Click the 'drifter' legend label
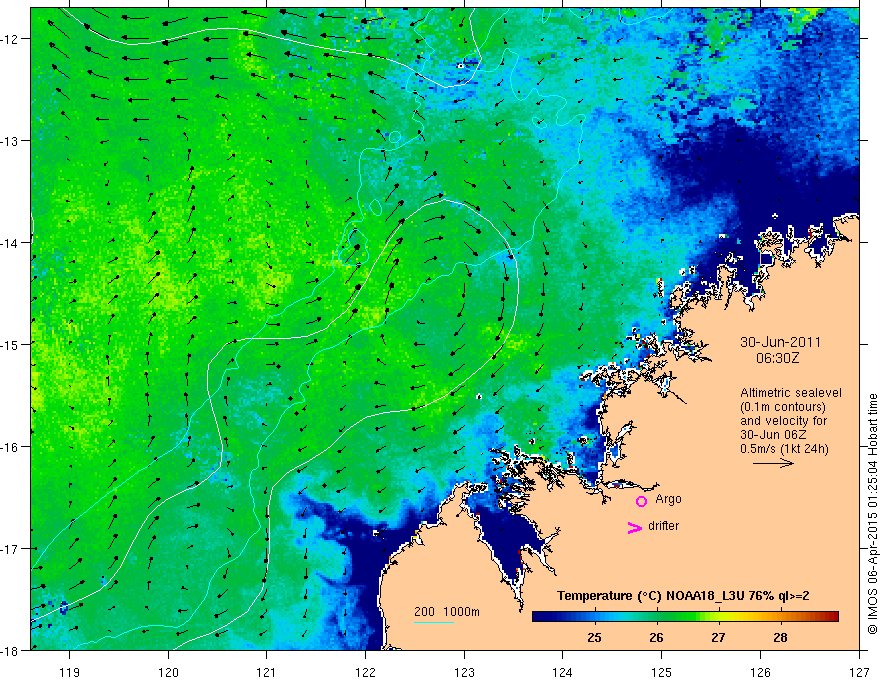The height and width of the screenshot is (680, 880). [663, 526]
